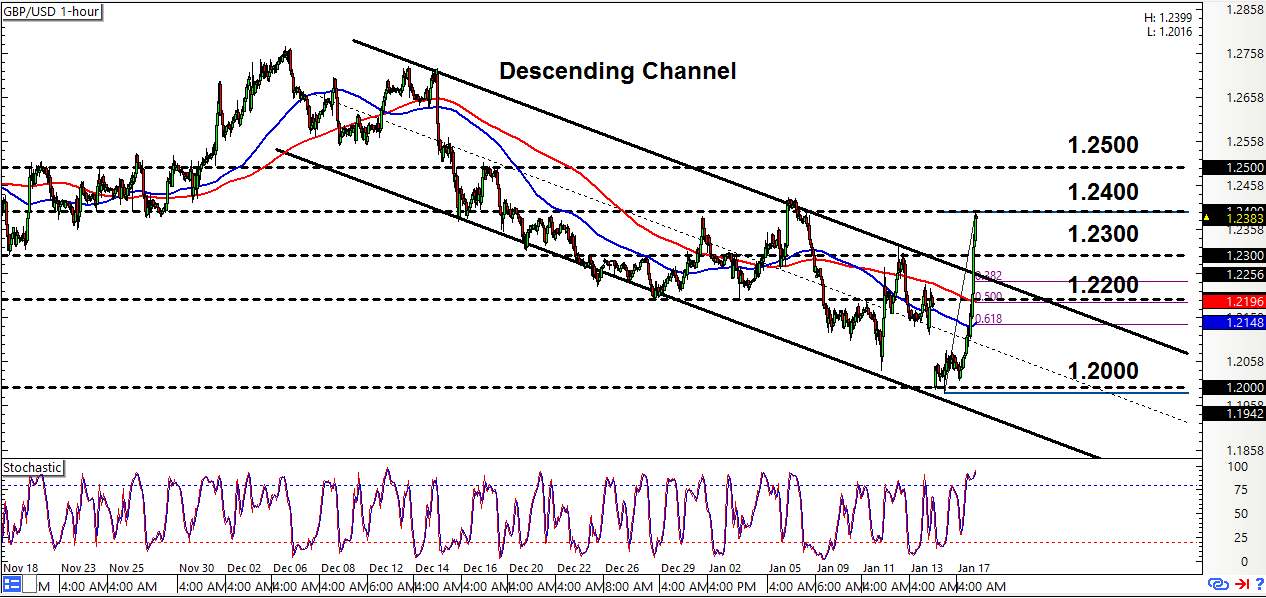Click the Dec 22 date label
Screen dimensions: 1266x598
(x=573, y=568)
